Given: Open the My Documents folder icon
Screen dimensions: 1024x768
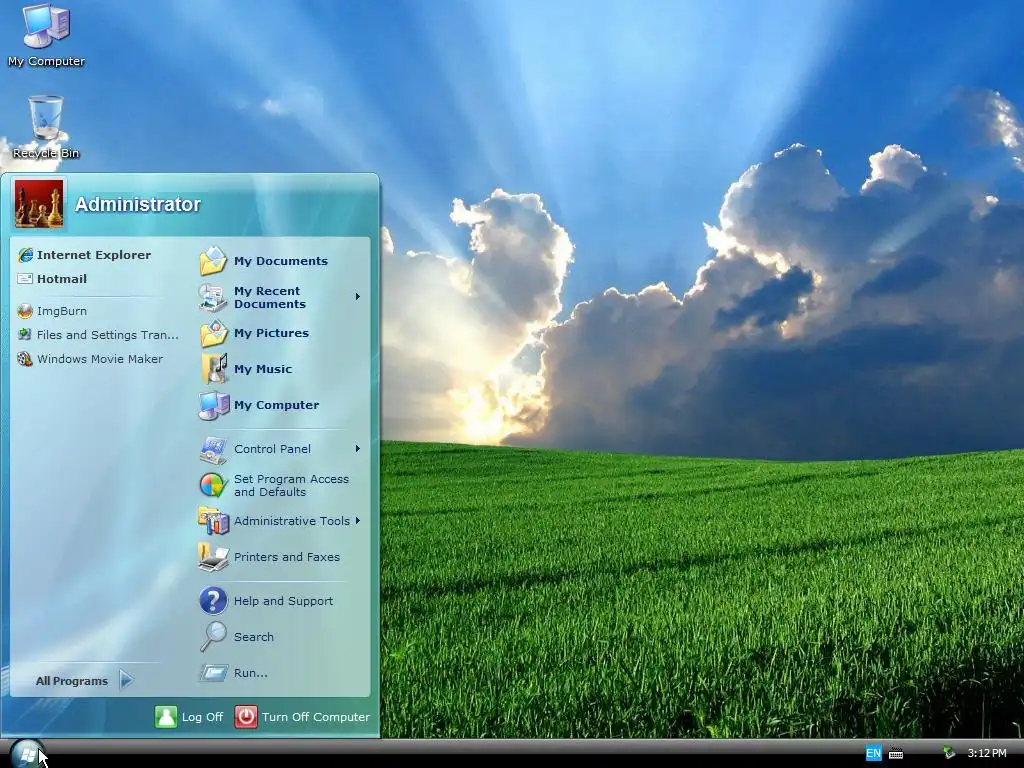Looking at the screenshot, I should coord(213,261).
